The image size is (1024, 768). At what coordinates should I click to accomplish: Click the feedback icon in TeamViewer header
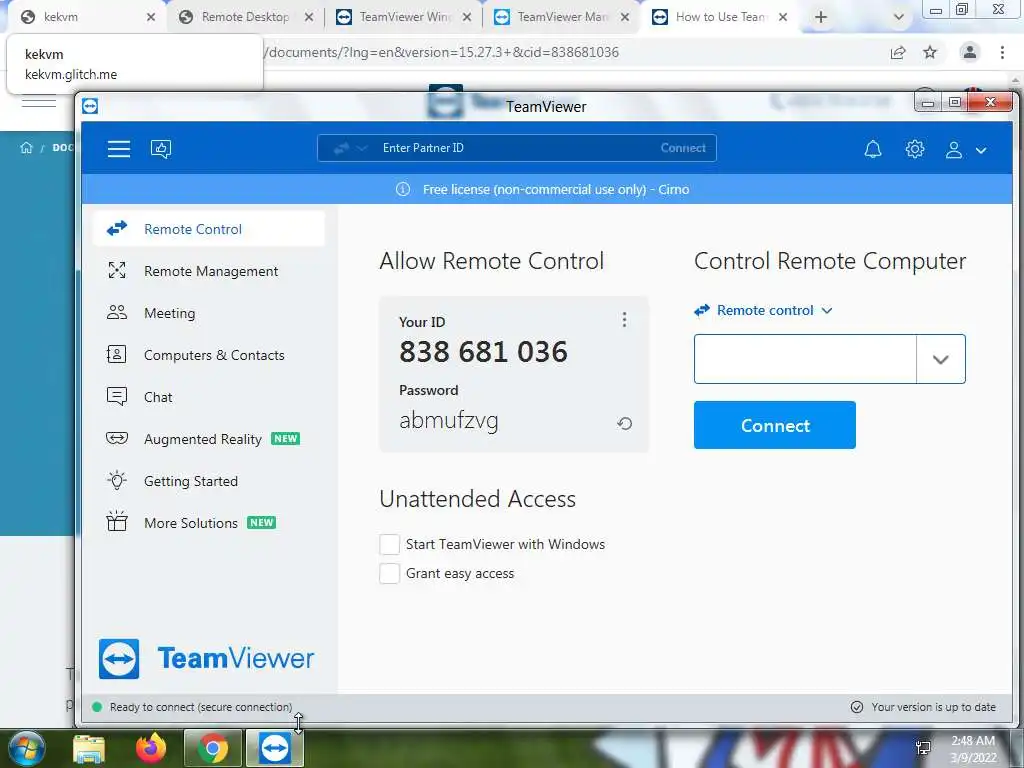161,149
